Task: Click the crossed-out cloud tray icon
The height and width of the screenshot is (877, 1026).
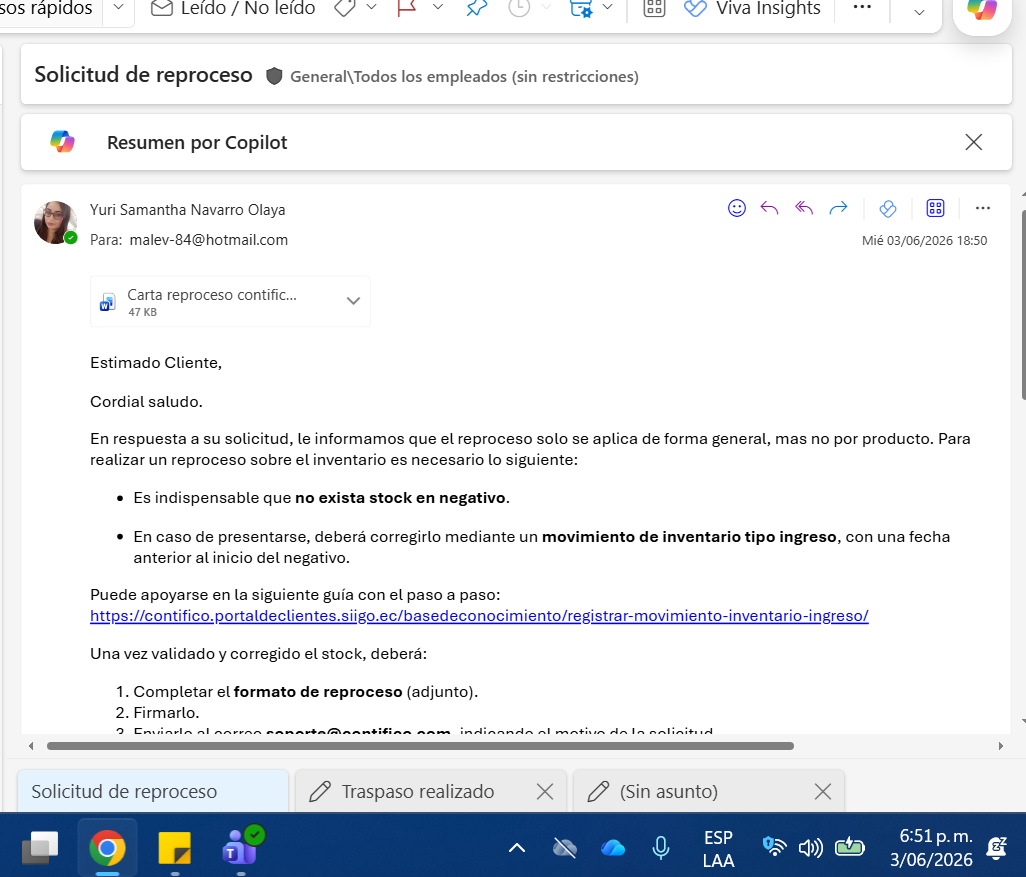Action: 565,848
